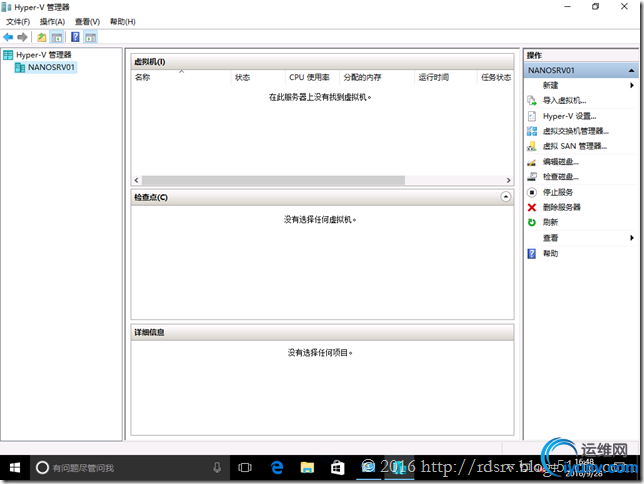644x484 pixels.
Task: Click the 停止服务 stop icon
Action: coord(532,192)
